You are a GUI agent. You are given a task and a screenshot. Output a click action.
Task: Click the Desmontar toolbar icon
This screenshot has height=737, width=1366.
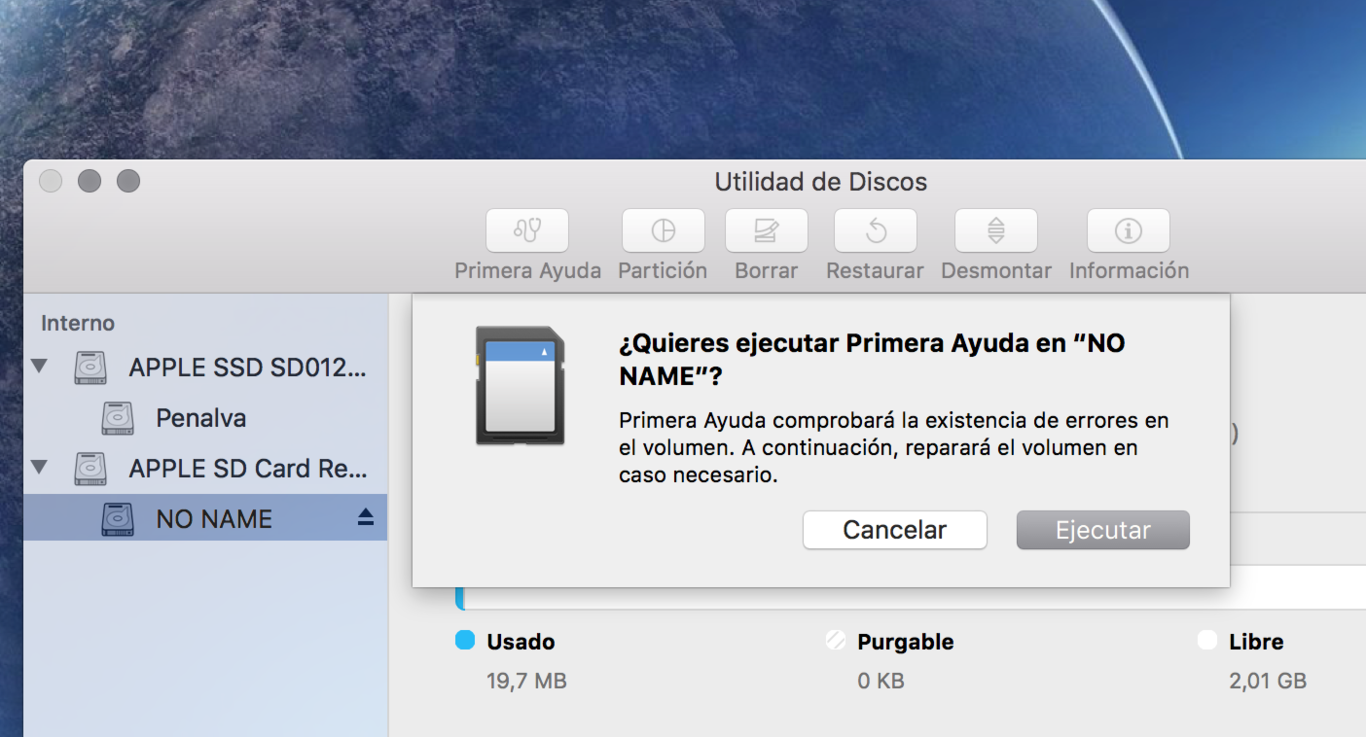tap(996, 230)
